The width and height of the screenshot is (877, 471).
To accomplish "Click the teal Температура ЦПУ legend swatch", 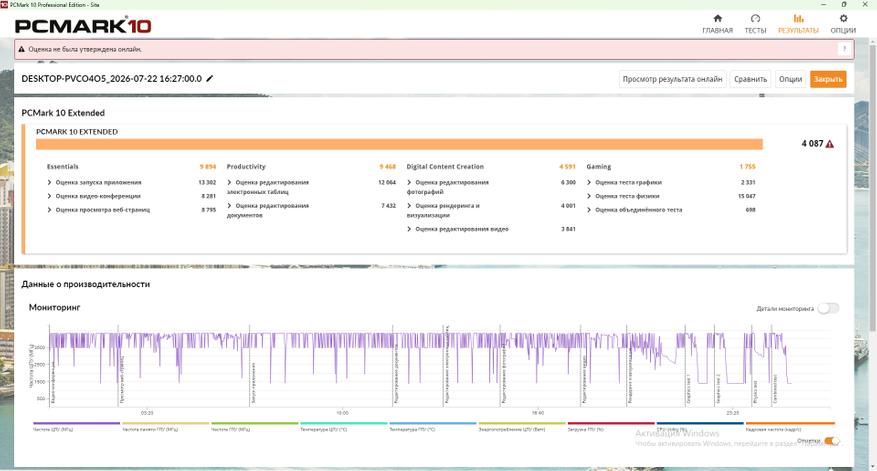I will (343, 423).
